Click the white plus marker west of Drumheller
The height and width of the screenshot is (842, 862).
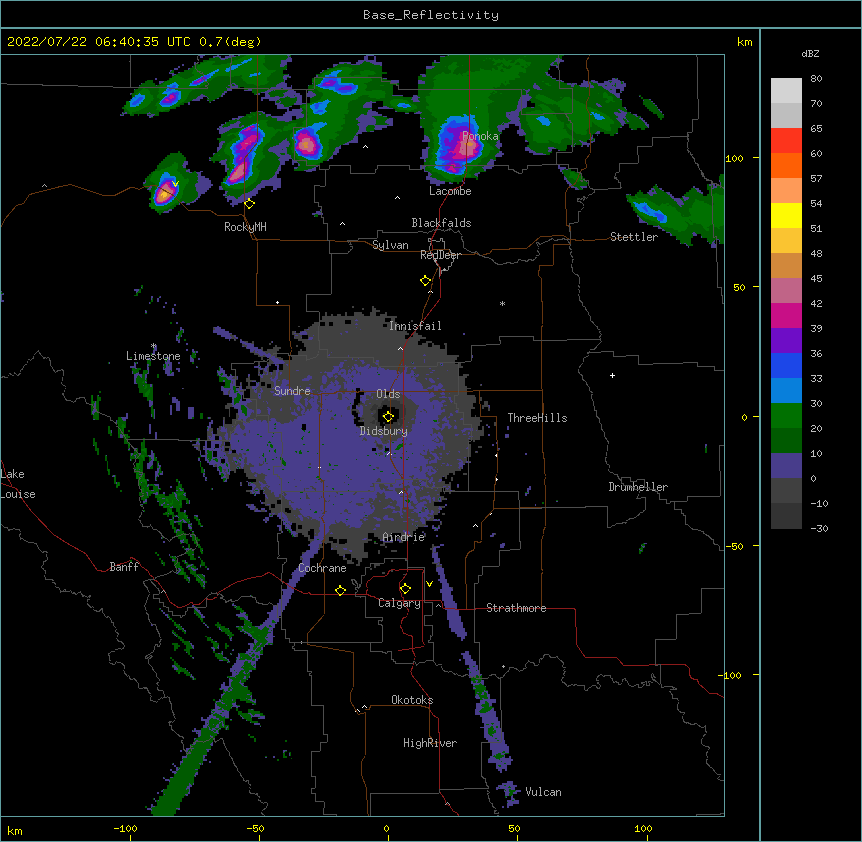point(612,375)
